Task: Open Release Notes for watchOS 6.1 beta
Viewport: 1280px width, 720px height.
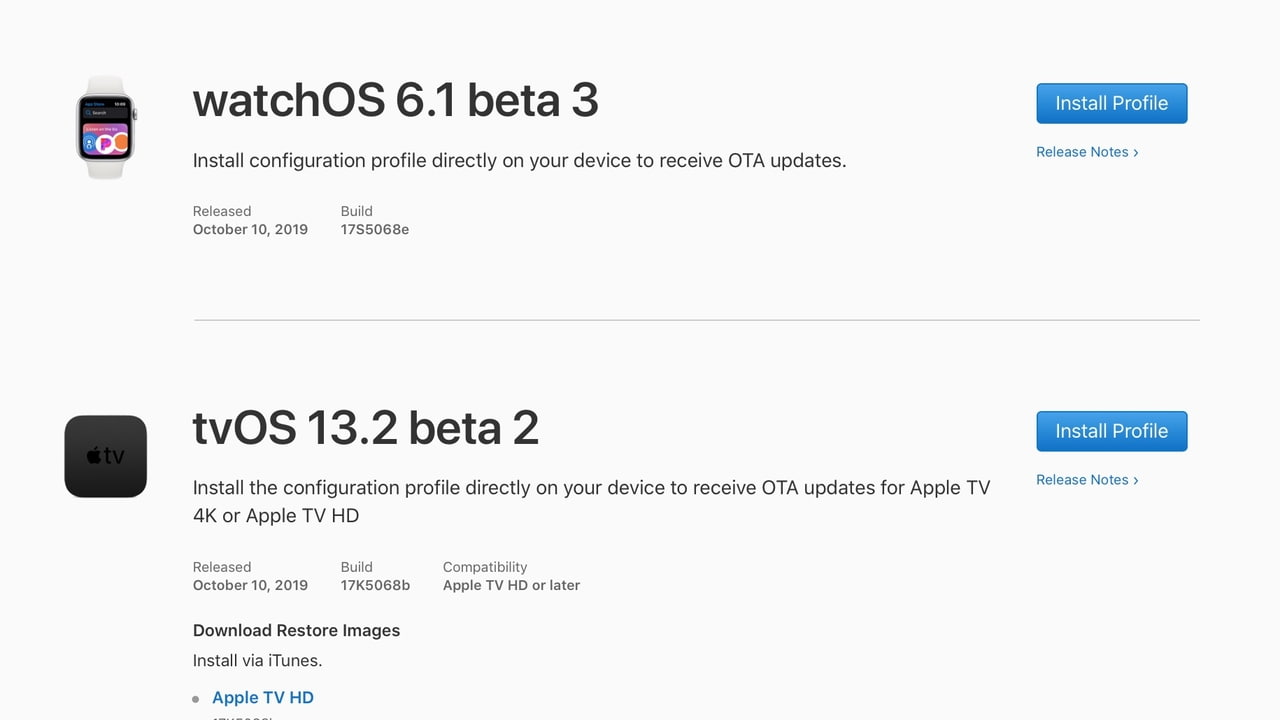Action: click(x=1087, y=152)
